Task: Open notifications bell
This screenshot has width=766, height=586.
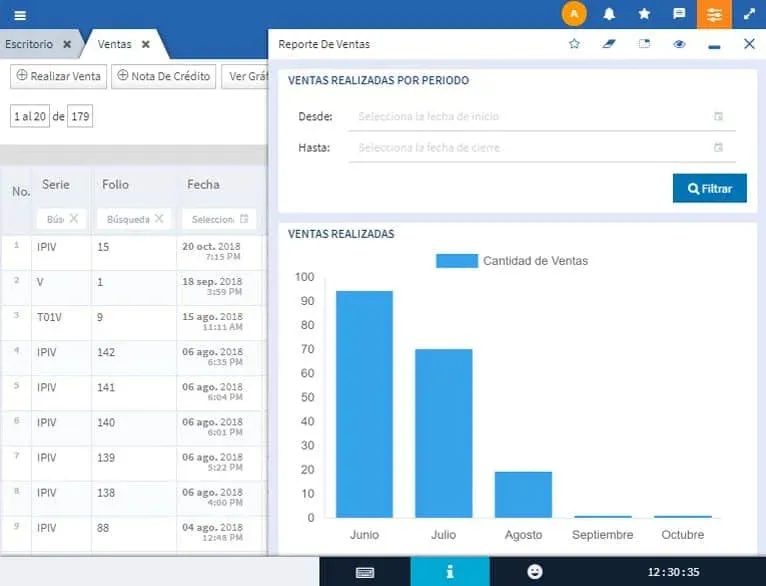Action: pos(609,14)
